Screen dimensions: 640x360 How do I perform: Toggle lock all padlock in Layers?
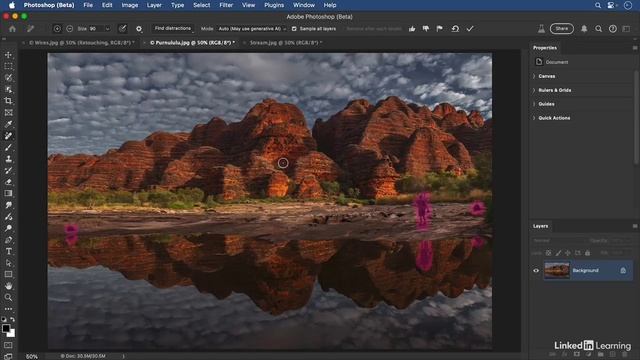[x=587, y=253]
